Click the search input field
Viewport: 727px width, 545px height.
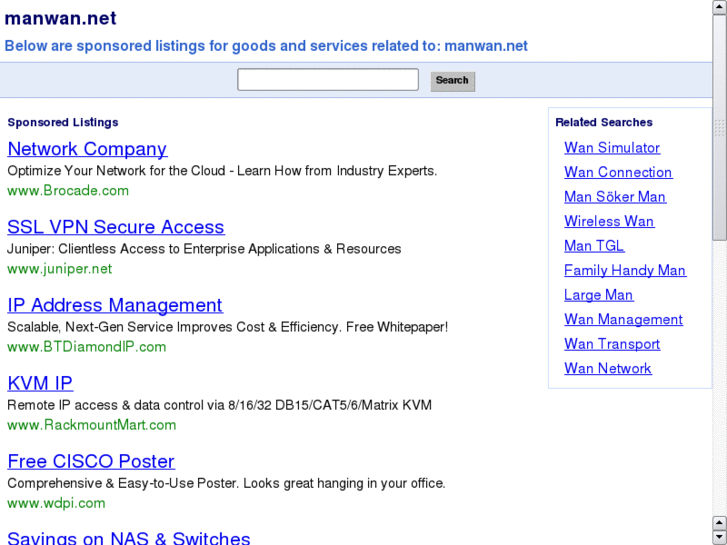point(327,80)
